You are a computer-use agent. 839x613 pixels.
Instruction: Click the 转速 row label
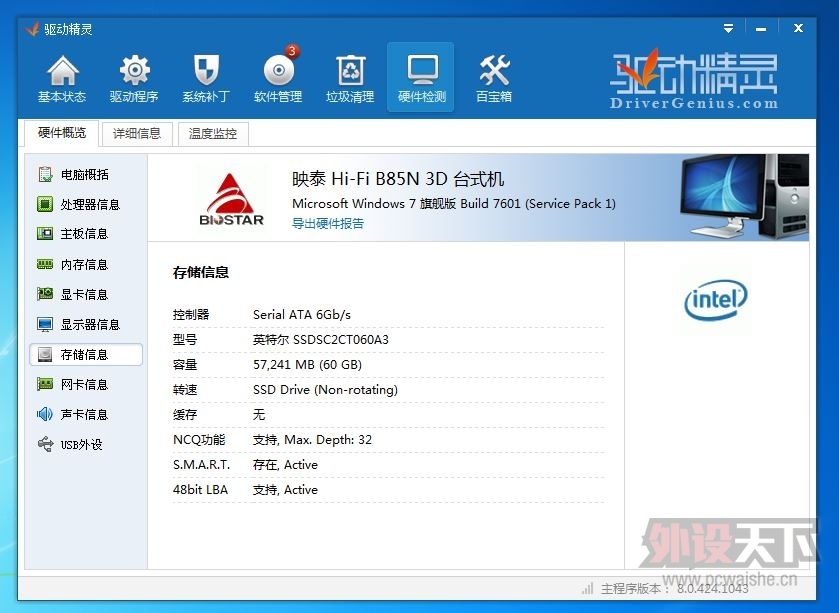tap(185, 389)
